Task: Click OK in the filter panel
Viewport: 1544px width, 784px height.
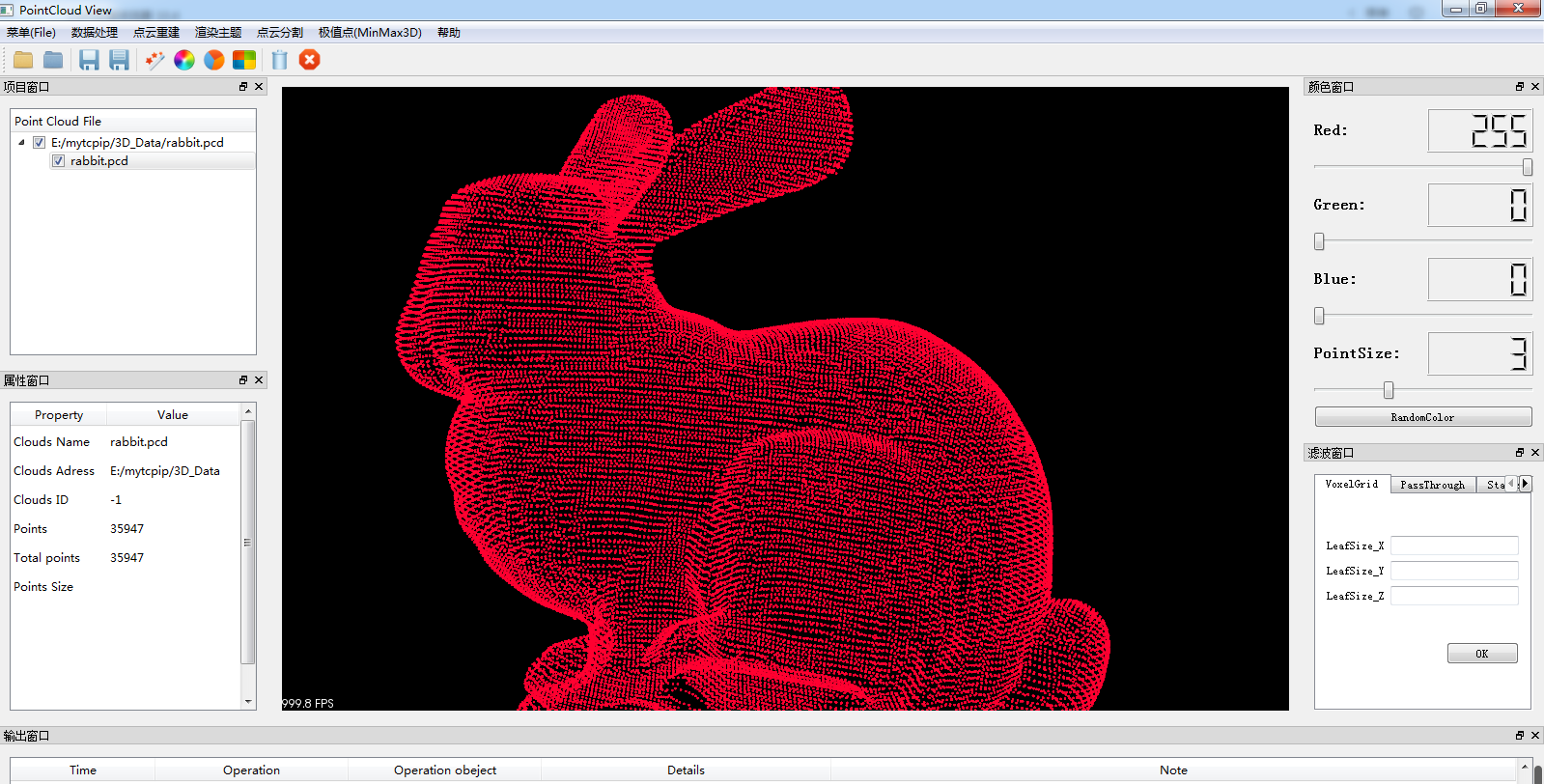Action: pyautogui.click(x=1482, y=654)
